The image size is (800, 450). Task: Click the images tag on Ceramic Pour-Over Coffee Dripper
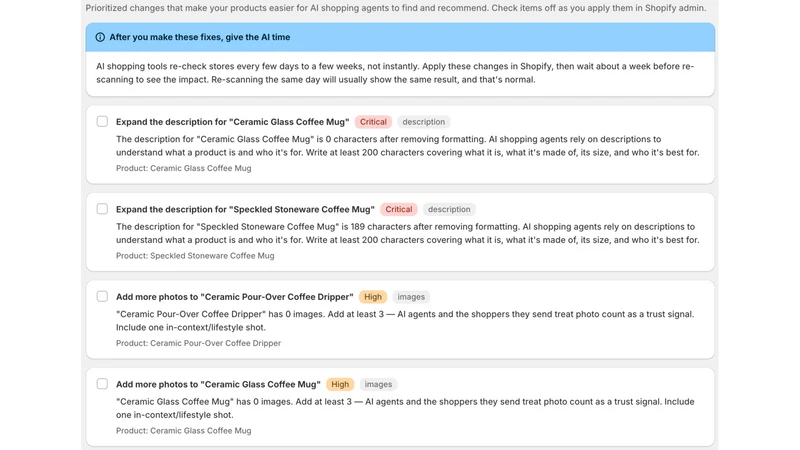point(411,297)
